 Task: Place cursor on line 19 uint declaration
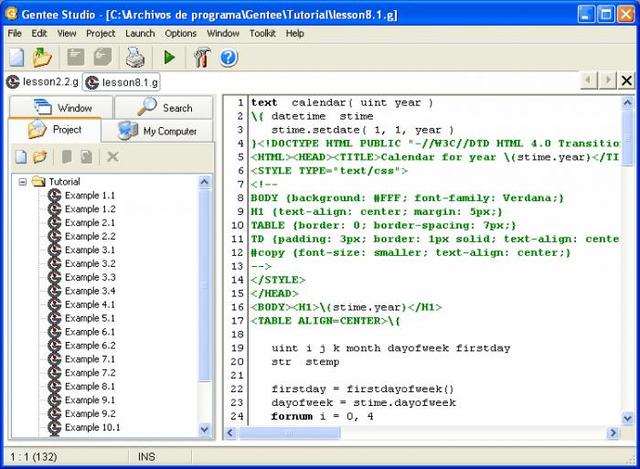(391, 348)
